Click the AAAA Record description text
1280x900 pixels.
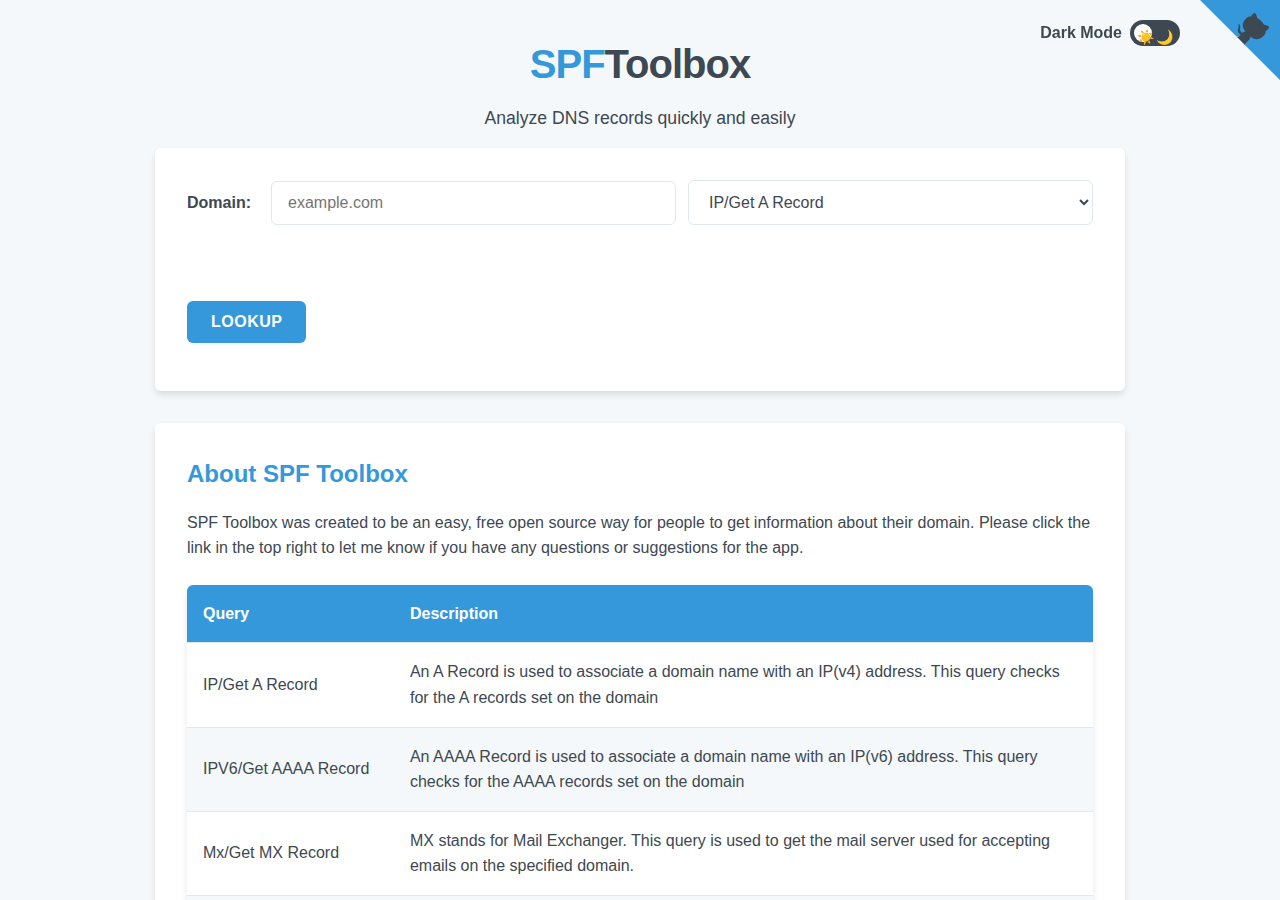[724, 768]
